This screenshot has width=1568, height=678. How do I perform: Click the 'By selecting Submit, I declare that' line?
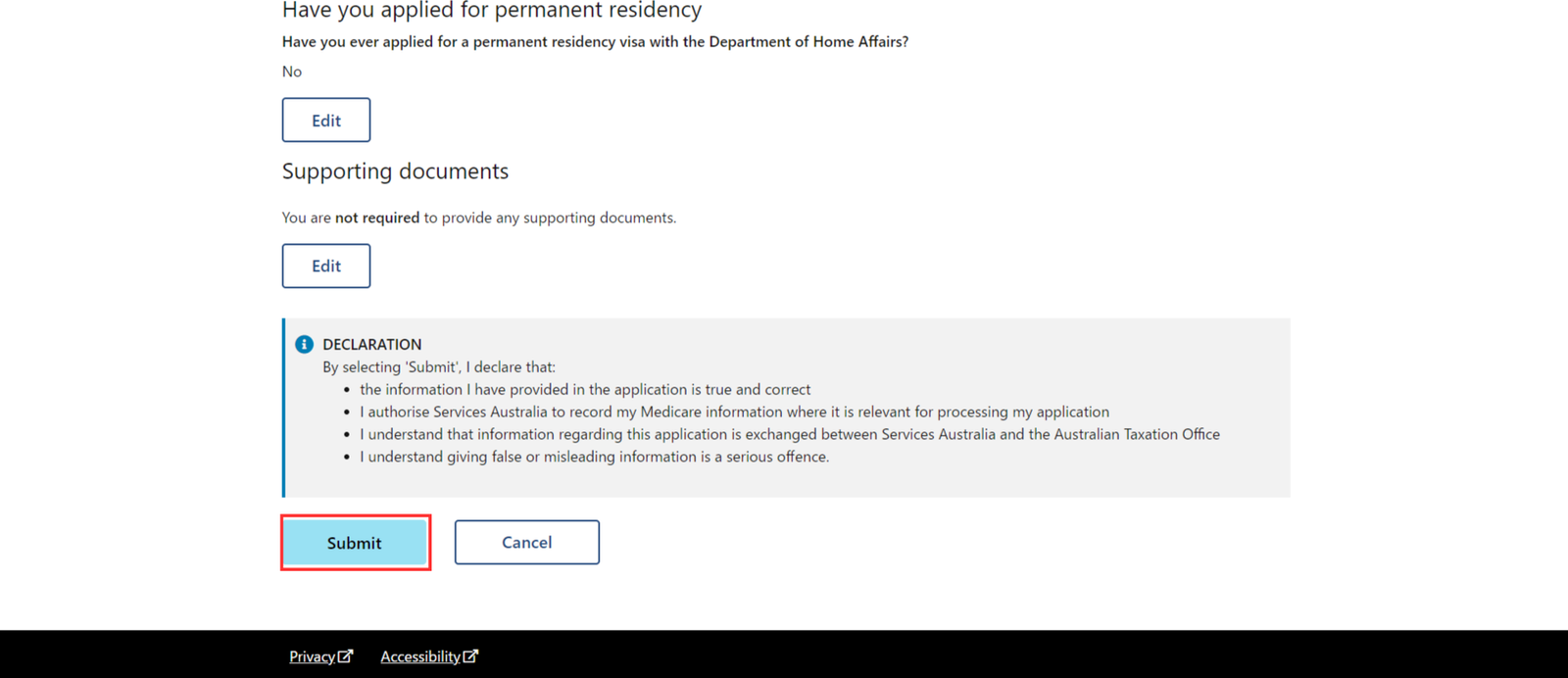tap(439, 366)
